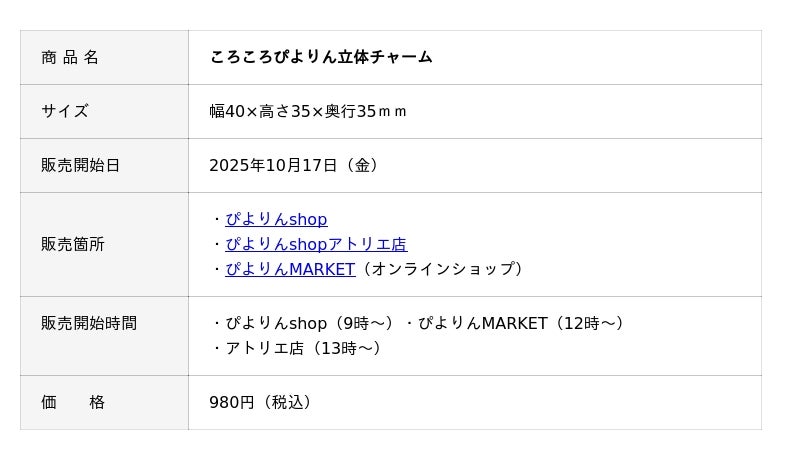Click the （オンラインショップ） note text
This screenshot has height=460, width=800.
tap(442, 269)
